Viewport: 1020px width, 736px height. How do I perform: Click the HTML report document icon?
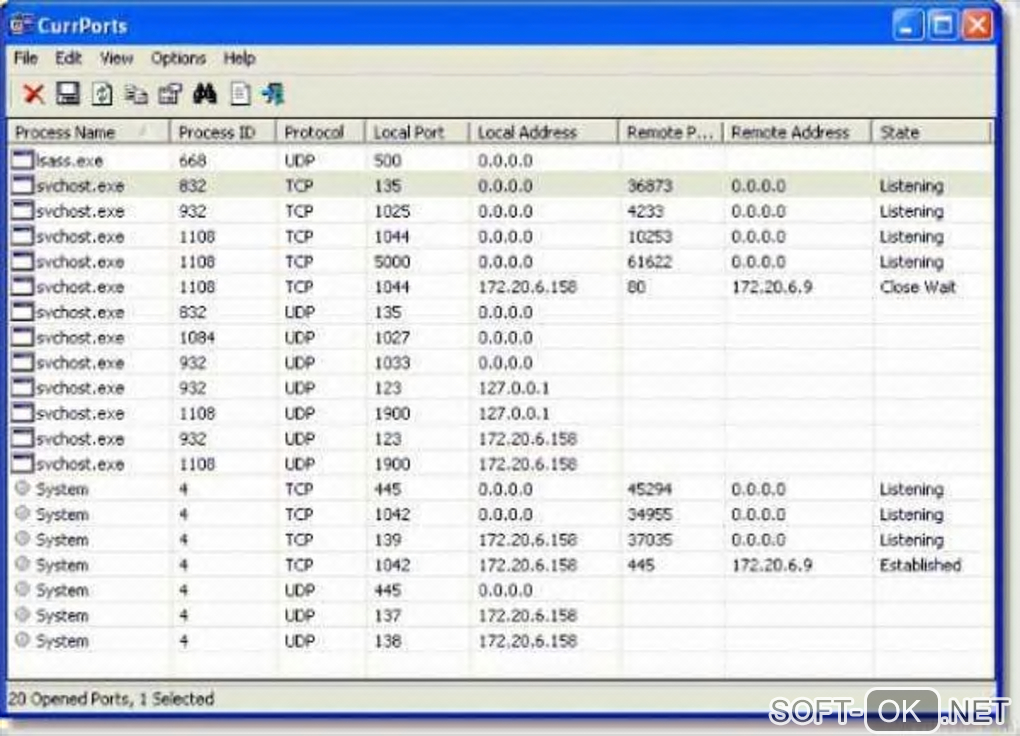239,94
